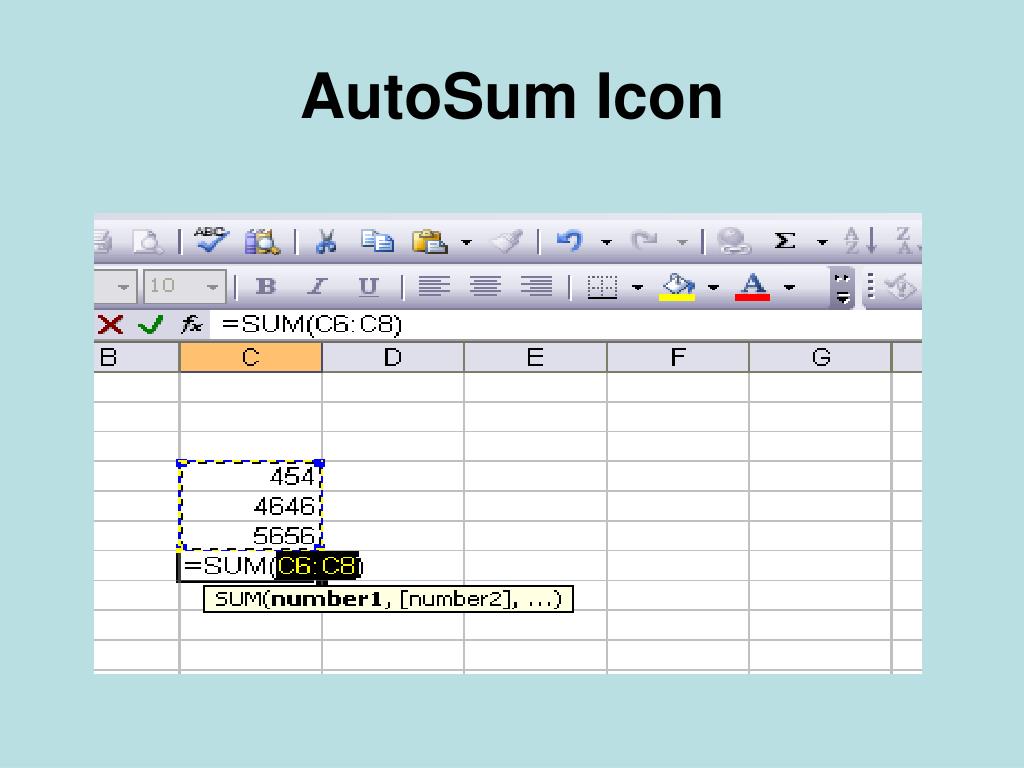This screenshot has width=1024, height=768.
Task: Toggle Bold formatting
Action: [x=266, y=286]
